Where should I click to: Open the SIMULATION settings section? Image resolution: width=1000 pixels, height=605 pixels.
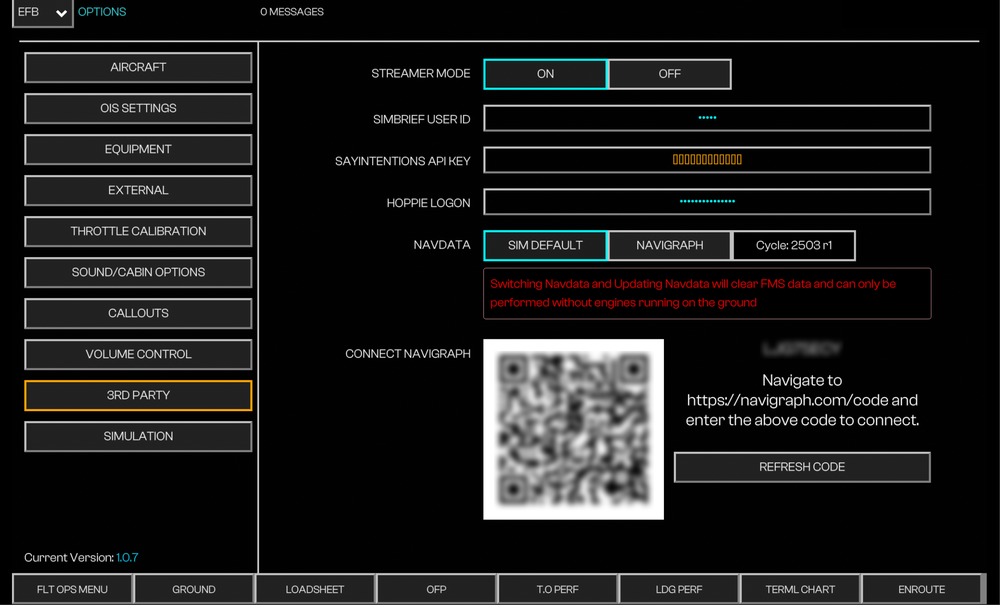[x=138, y=436]
